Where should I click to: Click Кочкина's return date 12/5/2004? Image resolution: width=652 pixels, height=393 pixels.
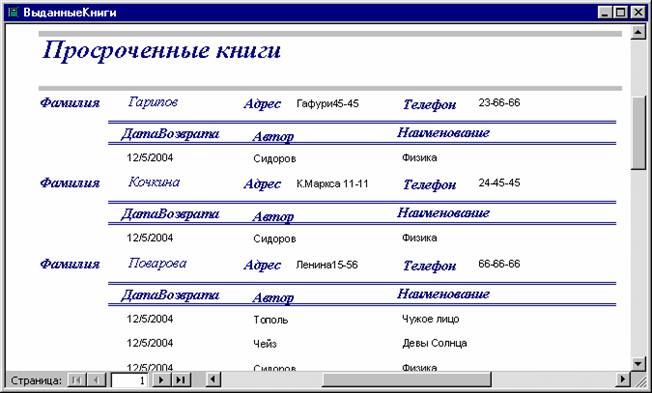click(150, 238)
